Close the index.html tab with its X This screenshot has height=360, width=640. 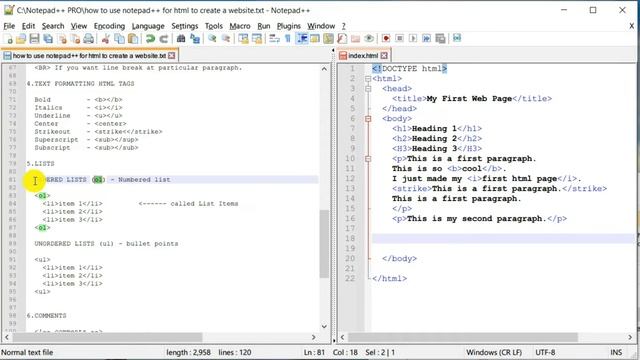point(384,56)
